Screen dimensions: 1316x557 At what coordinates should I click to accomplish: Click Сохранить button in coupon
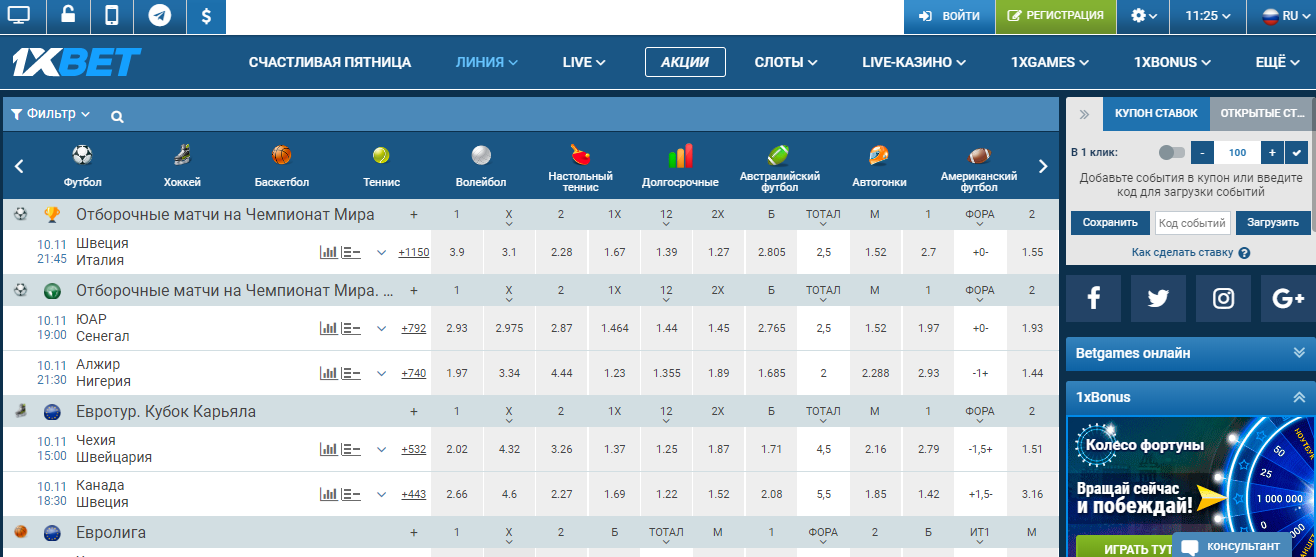[1110, 223]
